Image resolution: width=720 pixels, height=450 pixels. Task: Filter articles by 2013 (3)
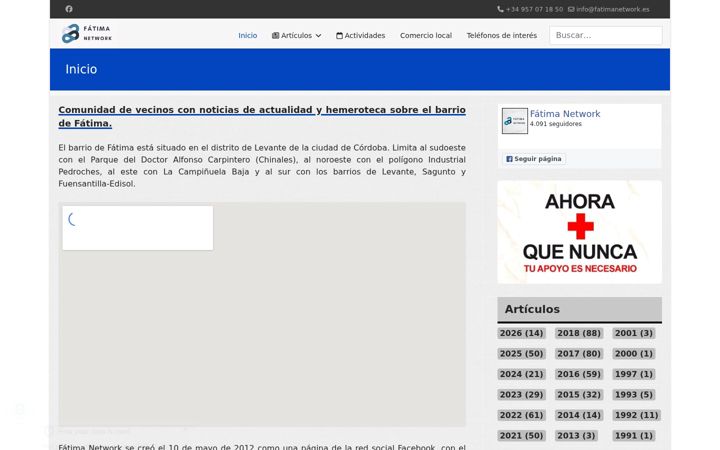click(x=576, y=436)
